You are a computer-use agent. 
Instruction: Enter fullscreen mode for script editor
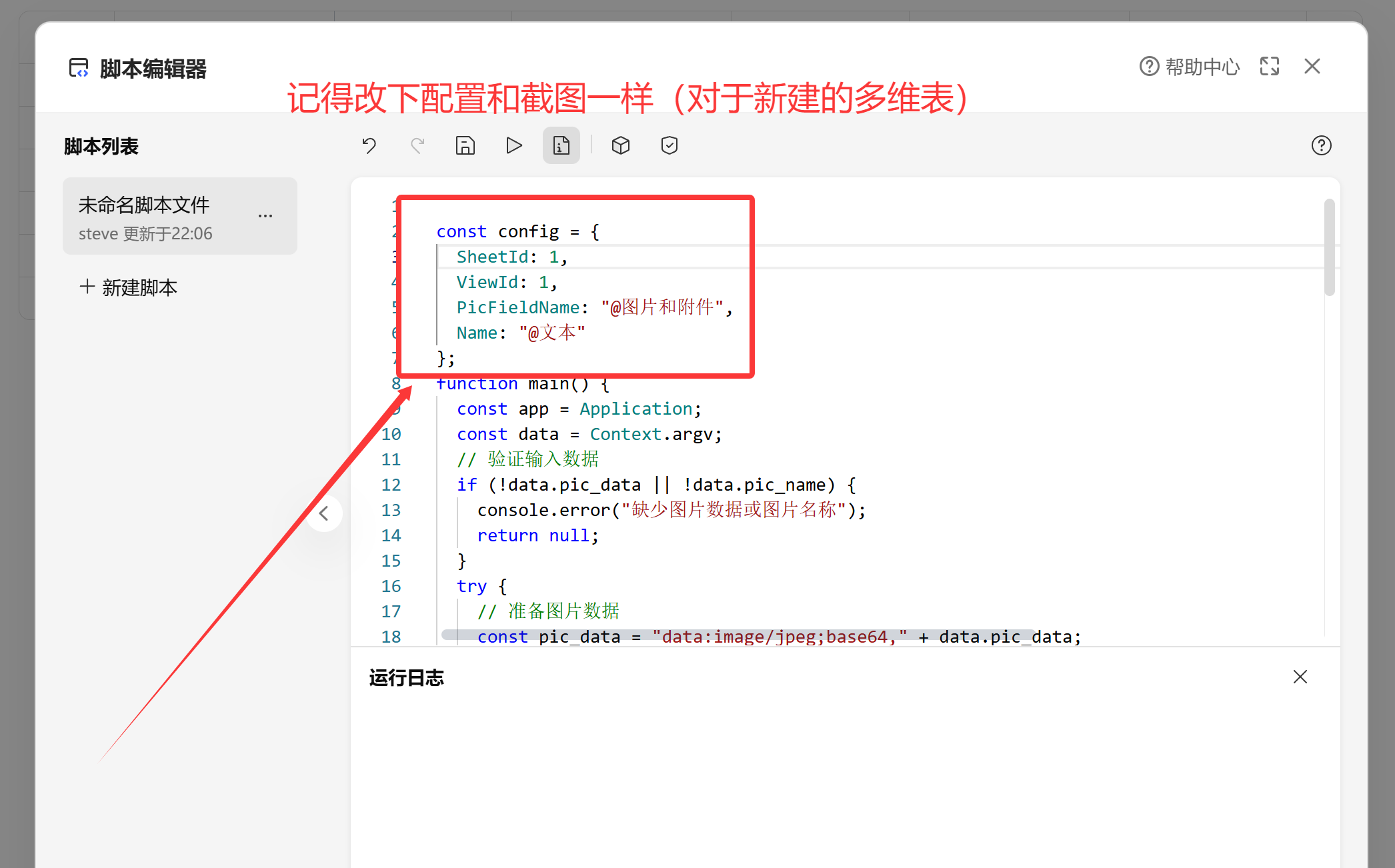(1270, 66)
